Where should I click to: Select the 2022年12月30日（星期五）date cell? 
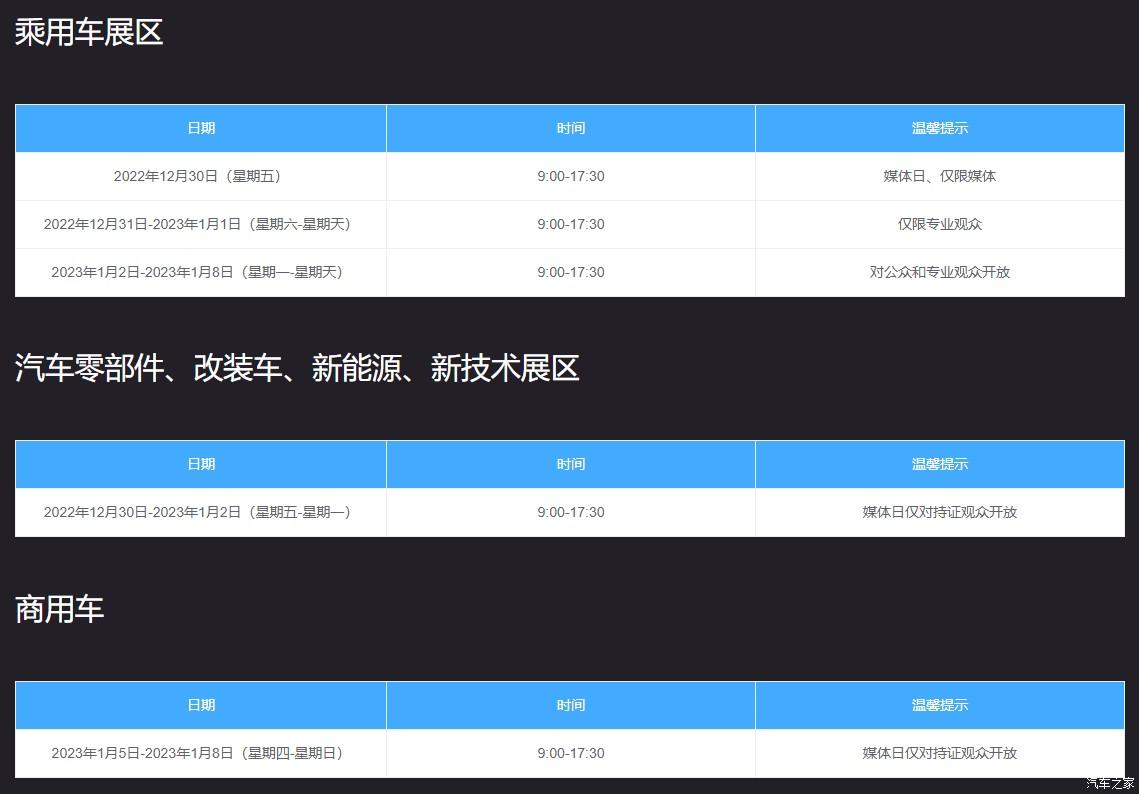click(x=200, y=176)
